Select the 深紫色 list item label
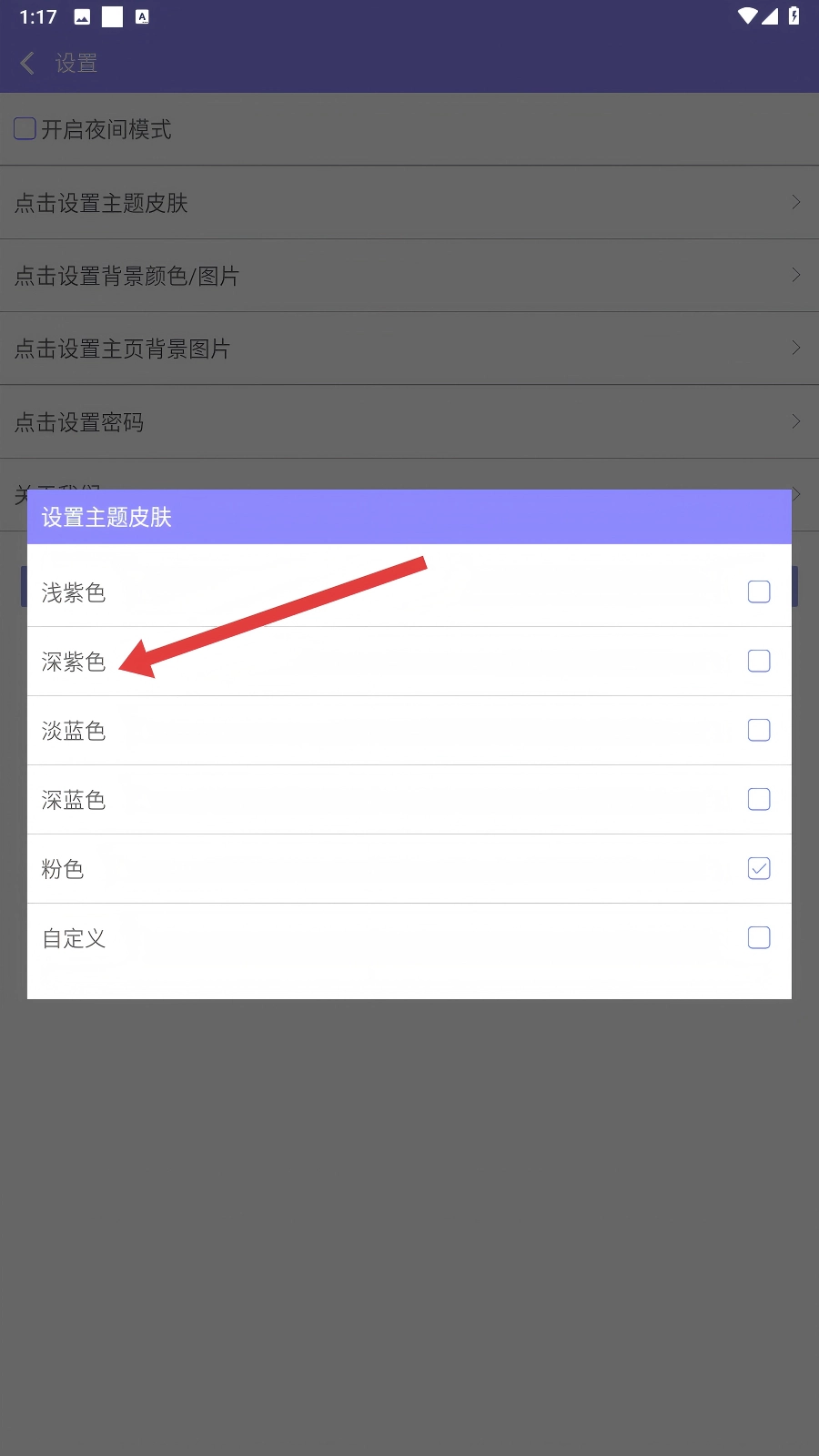Image resolution: width=819 pixels, height=1456 pixels. tap(74, 662)
